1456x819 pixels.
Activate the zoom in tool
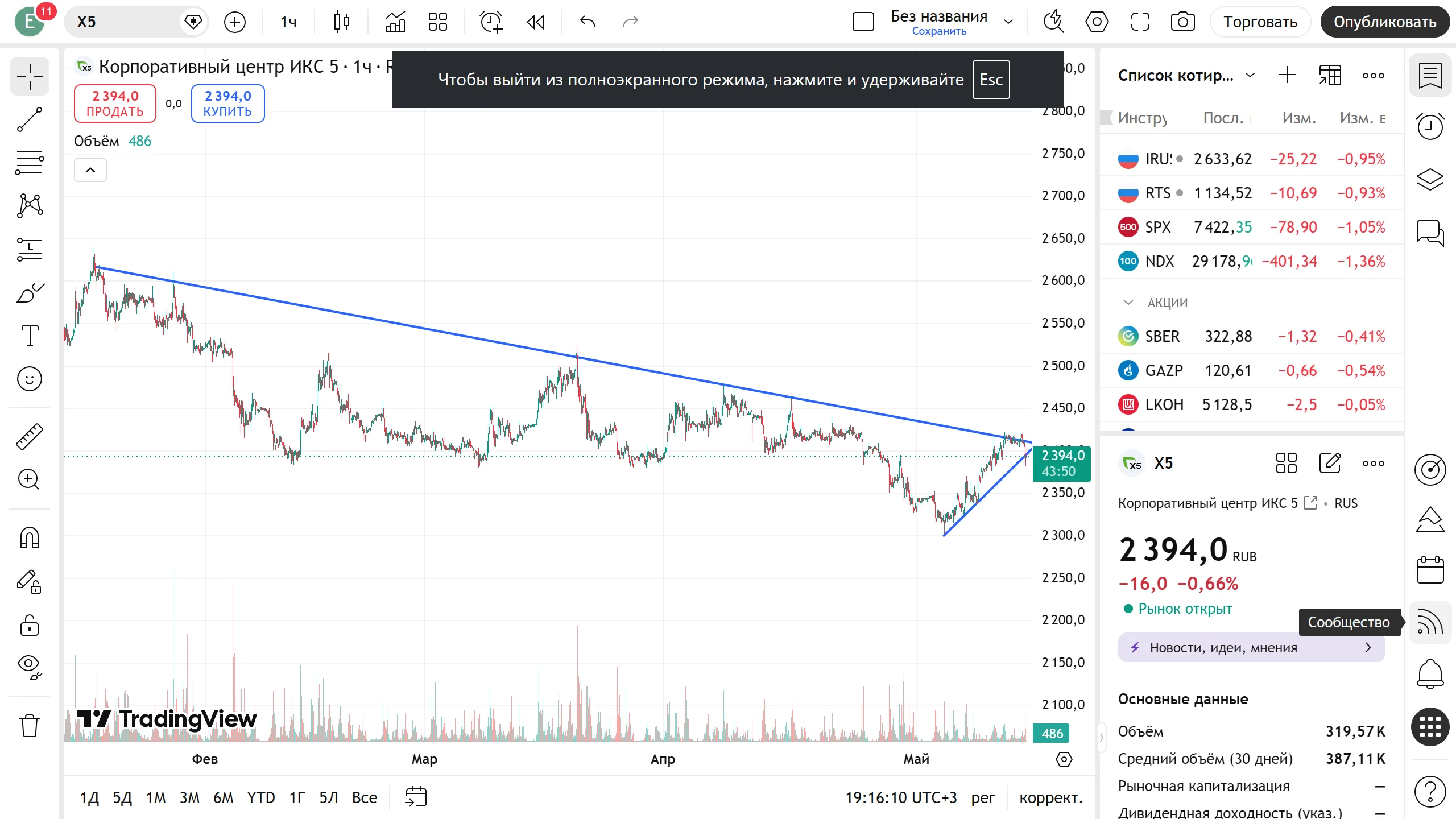tap(30, 479)
